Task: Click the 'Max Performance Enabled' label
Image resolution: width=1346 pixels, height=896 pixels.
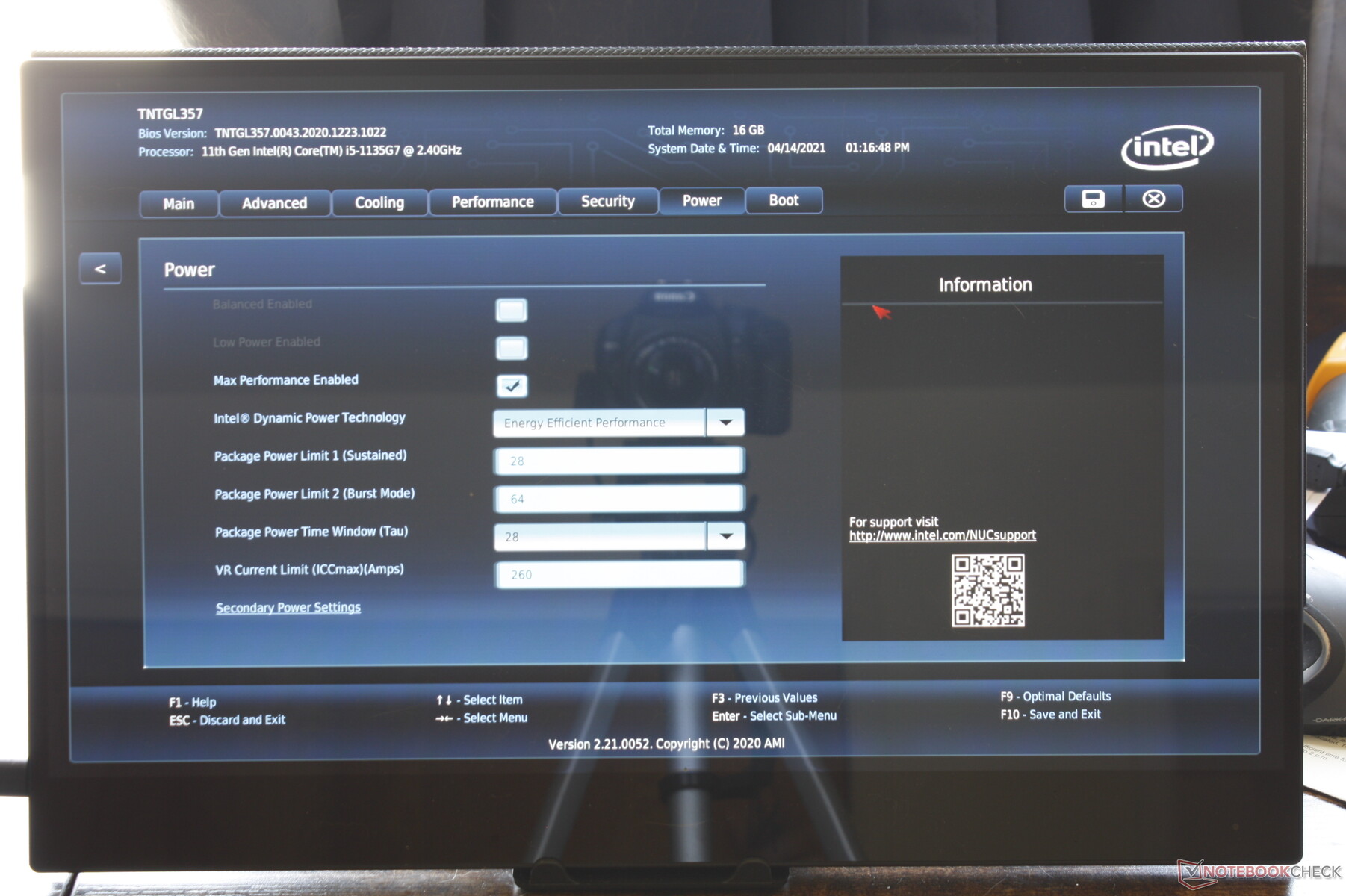Action: click(x=286, y=380)
